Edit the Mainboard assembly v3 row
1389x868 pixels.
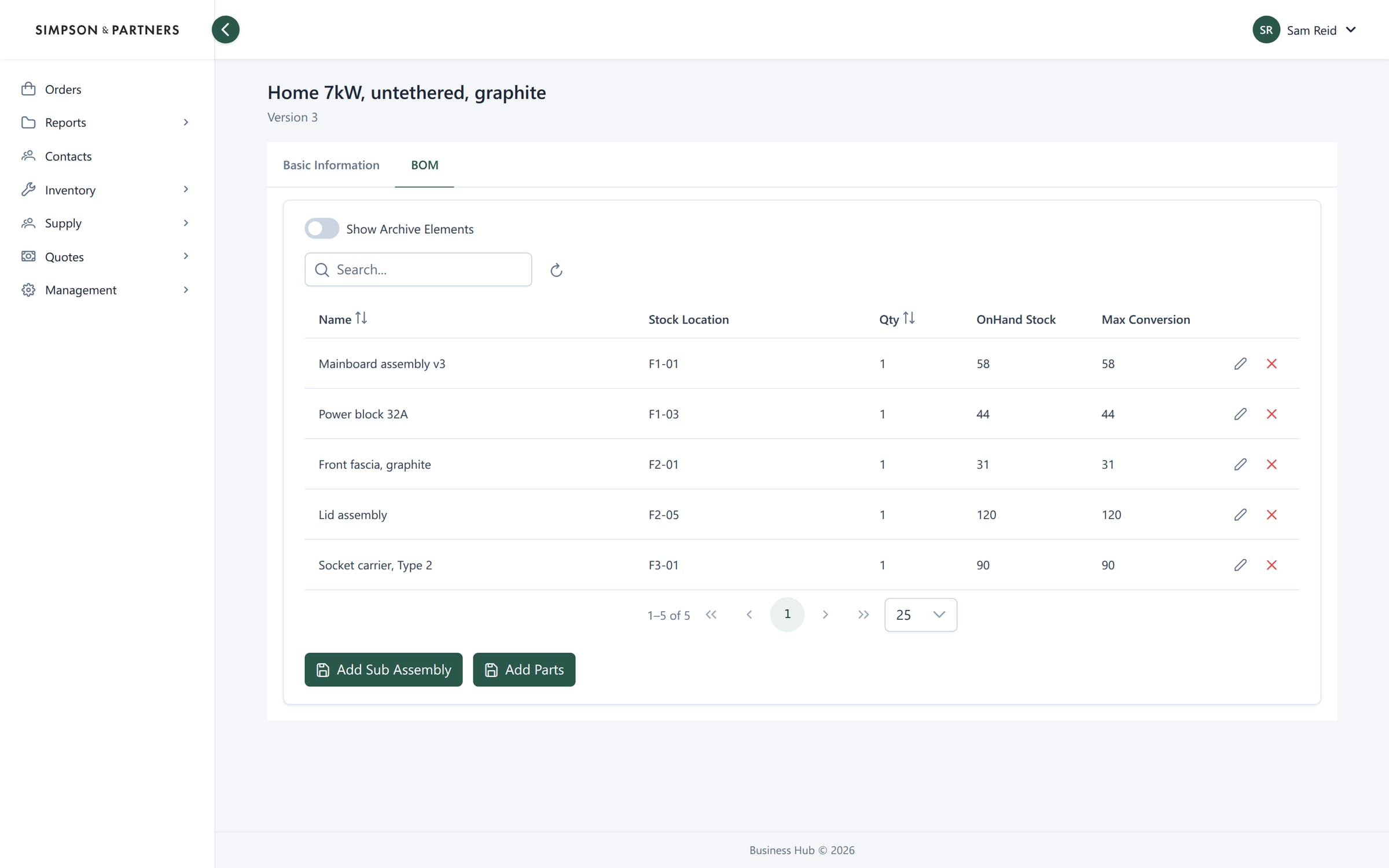pyautogui.click(x=1240, y=363)
